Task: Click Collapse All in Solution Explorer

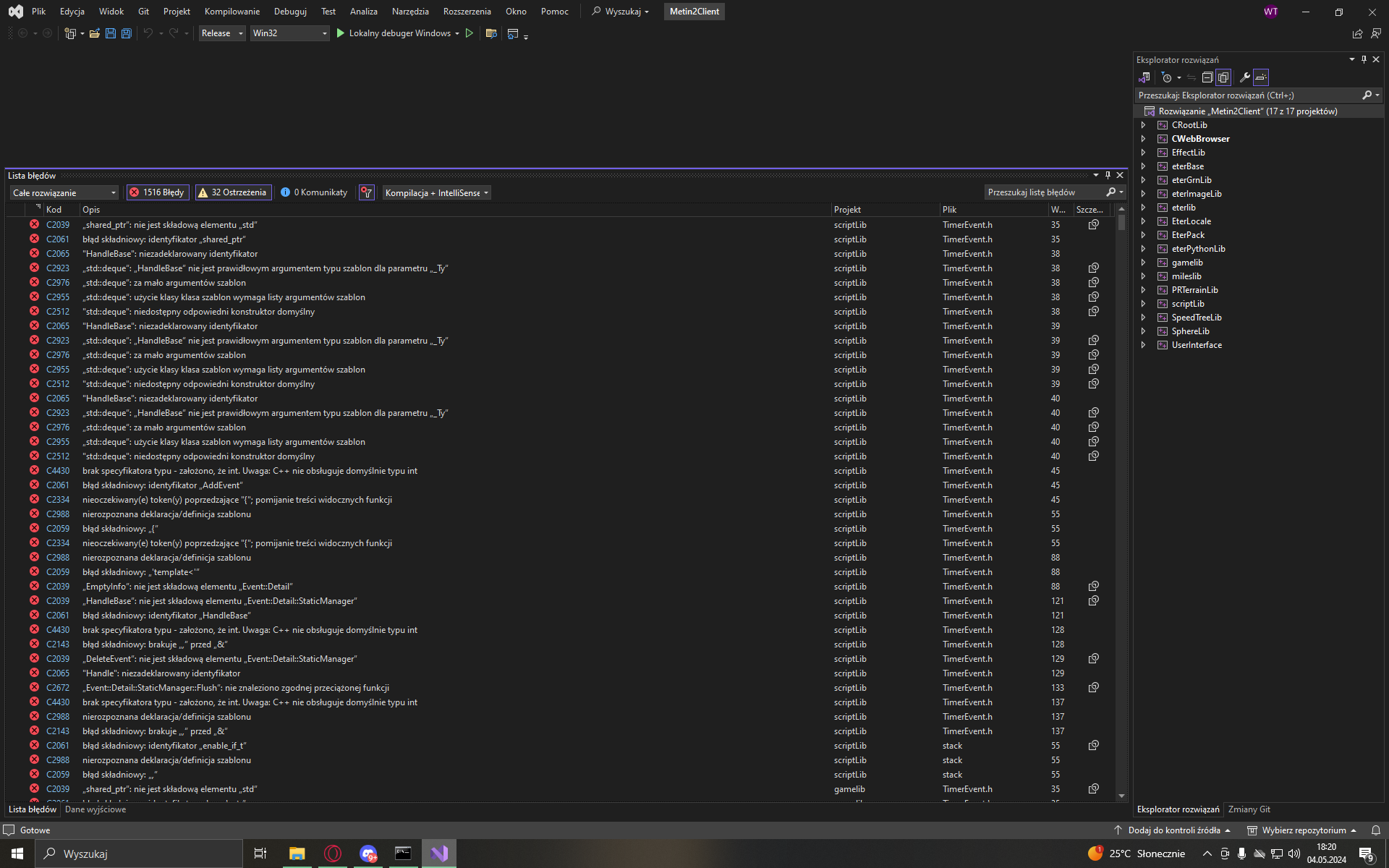Action: pos(1207,77)
